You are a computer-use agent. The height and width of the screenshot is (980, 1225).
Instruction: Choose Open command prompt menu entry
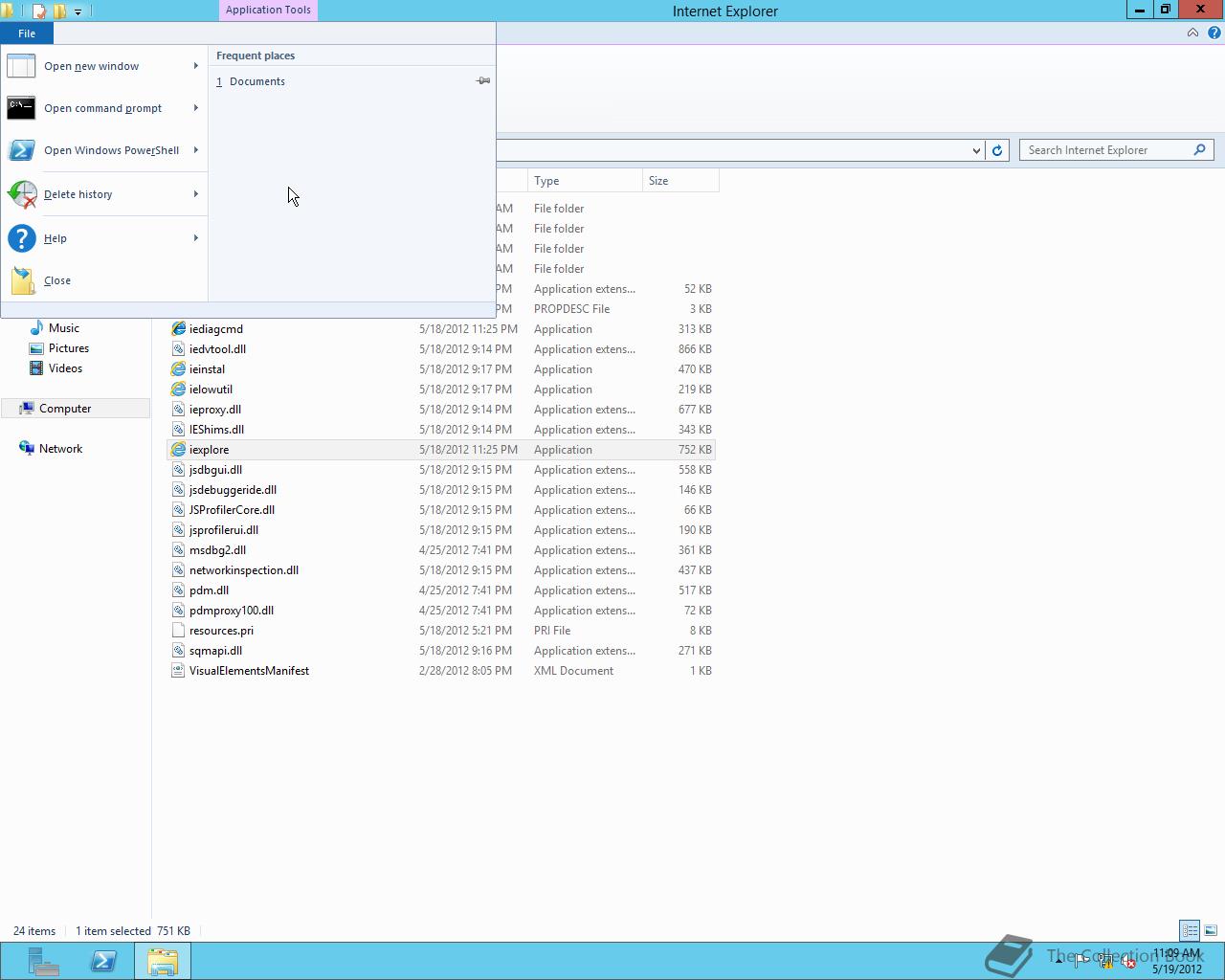[x=102, y=108]
